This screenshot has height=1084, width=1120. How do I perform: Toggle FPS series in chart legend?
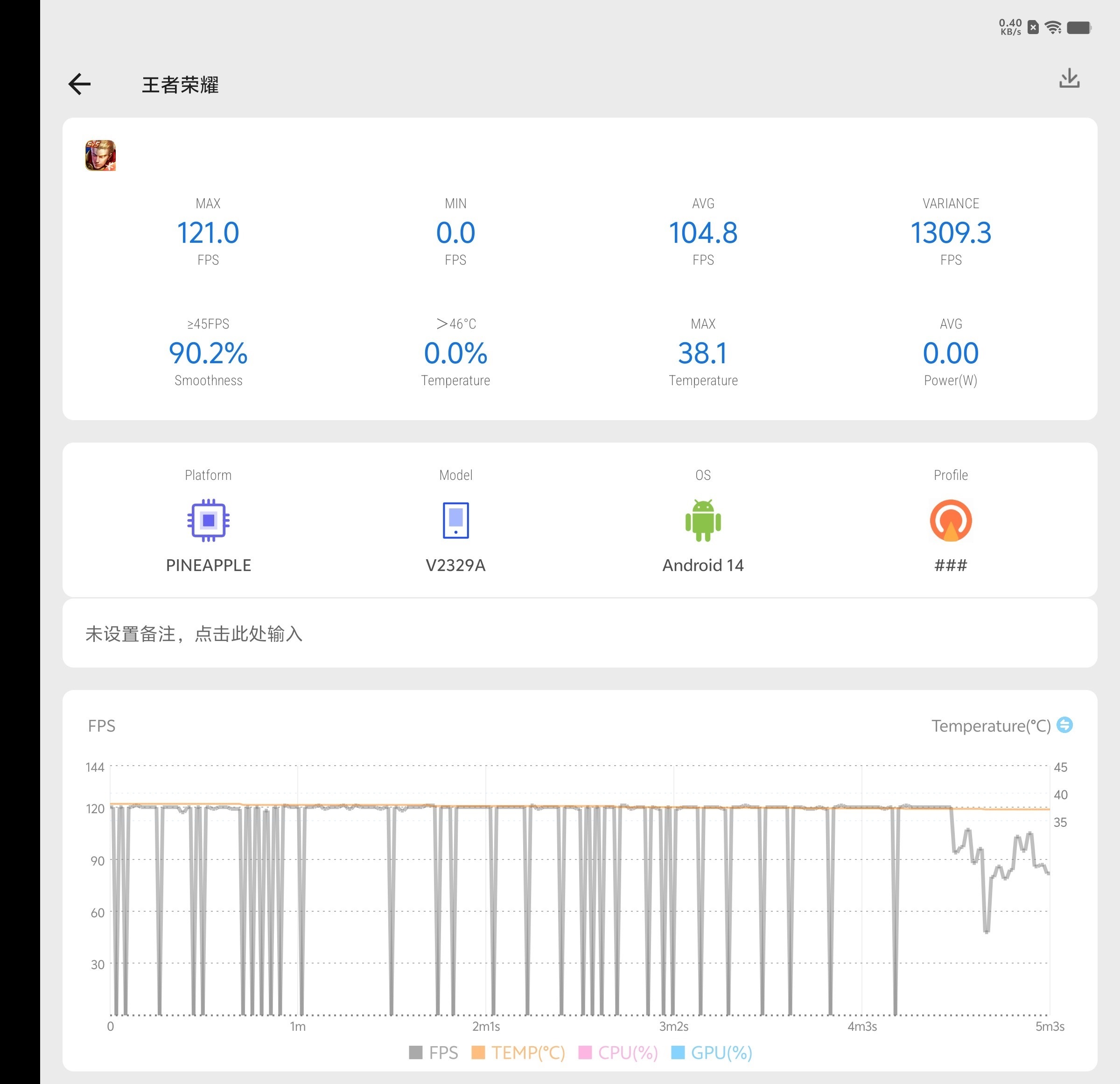click(434, 1053)
